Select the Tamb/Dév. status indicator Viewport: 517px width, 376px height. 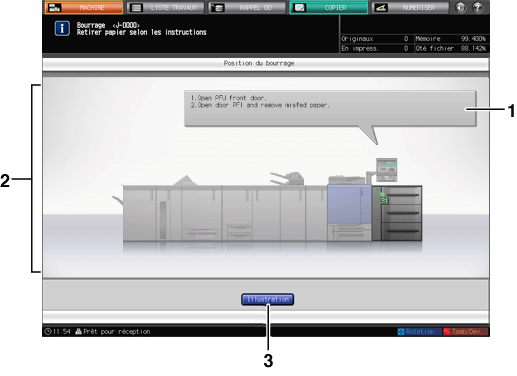click(x=465, y=332)
